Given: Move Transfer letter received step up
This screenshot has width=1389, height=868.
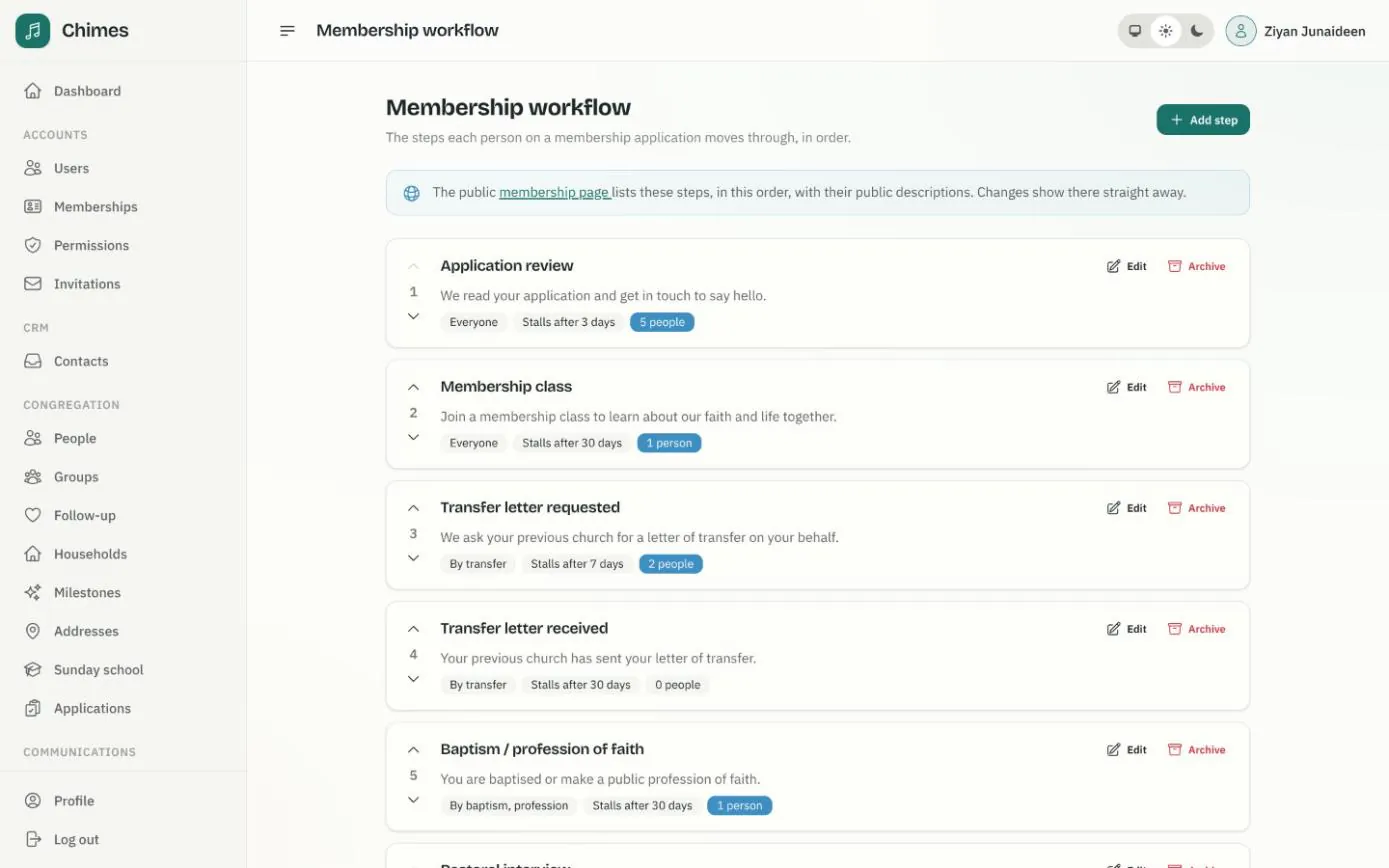Looking at the screenshot, I should pyautogui.click(x=413, y=629).
